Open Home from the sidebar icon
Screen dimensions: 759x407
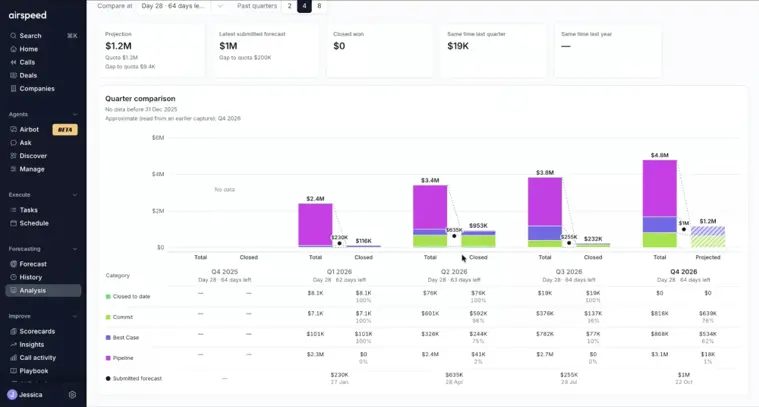13,49
